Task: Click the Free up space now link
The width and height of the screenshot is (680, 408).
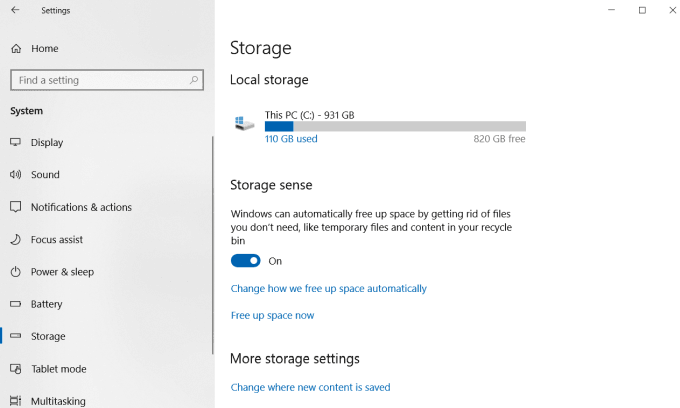Action: (x=272, y=316)
